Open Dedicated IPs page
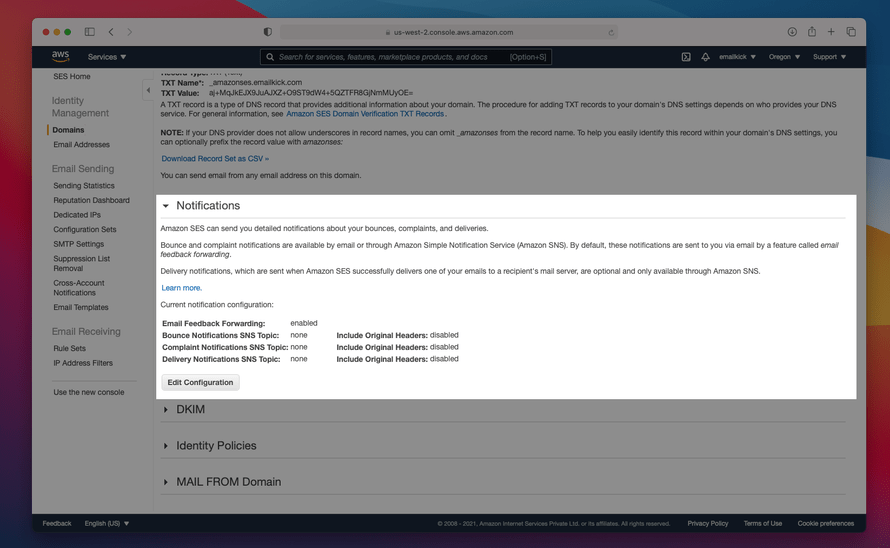This screenshot has height=548, width=890. (x=77, y=215)
